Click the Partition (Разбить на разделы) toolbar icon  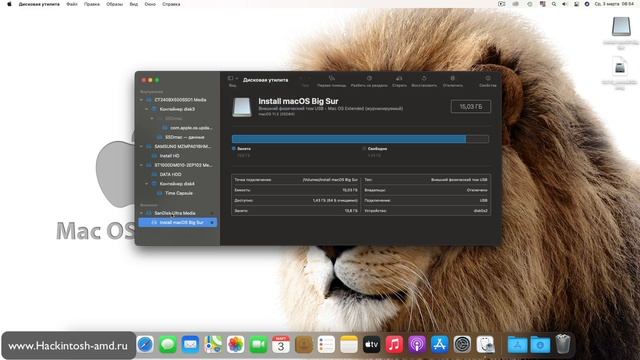point(369,78)
